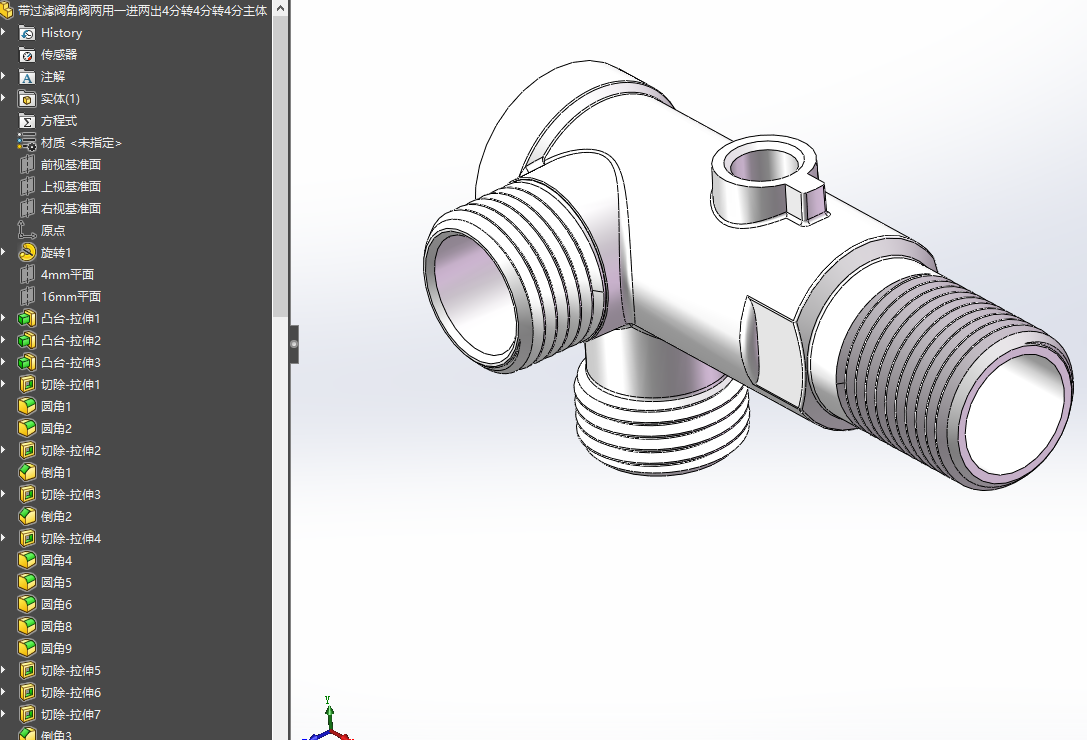
Task: Click the 注解 annotations icon
Action: pos(26,77)
